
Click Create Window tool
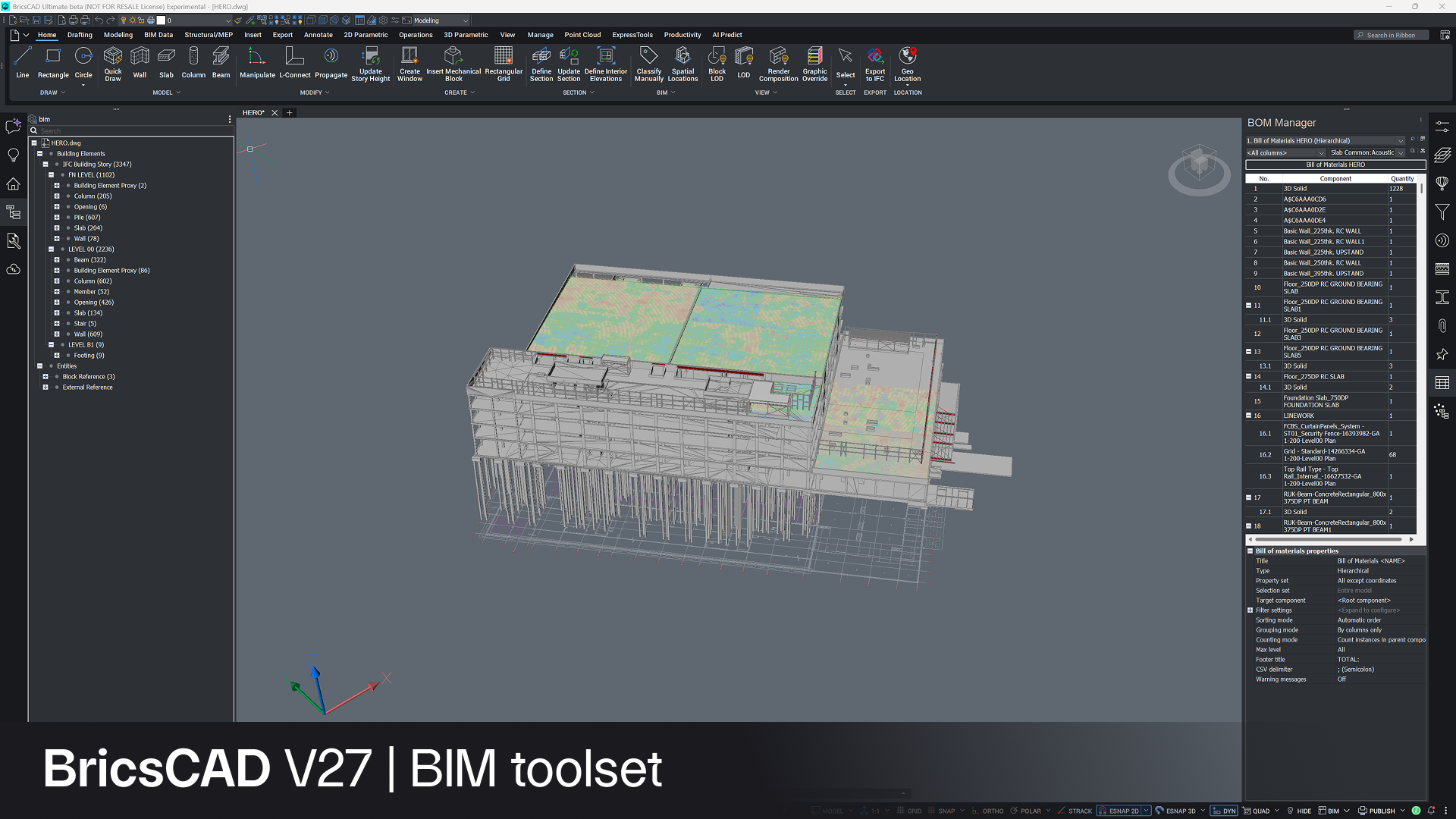(x=409, y=64)
